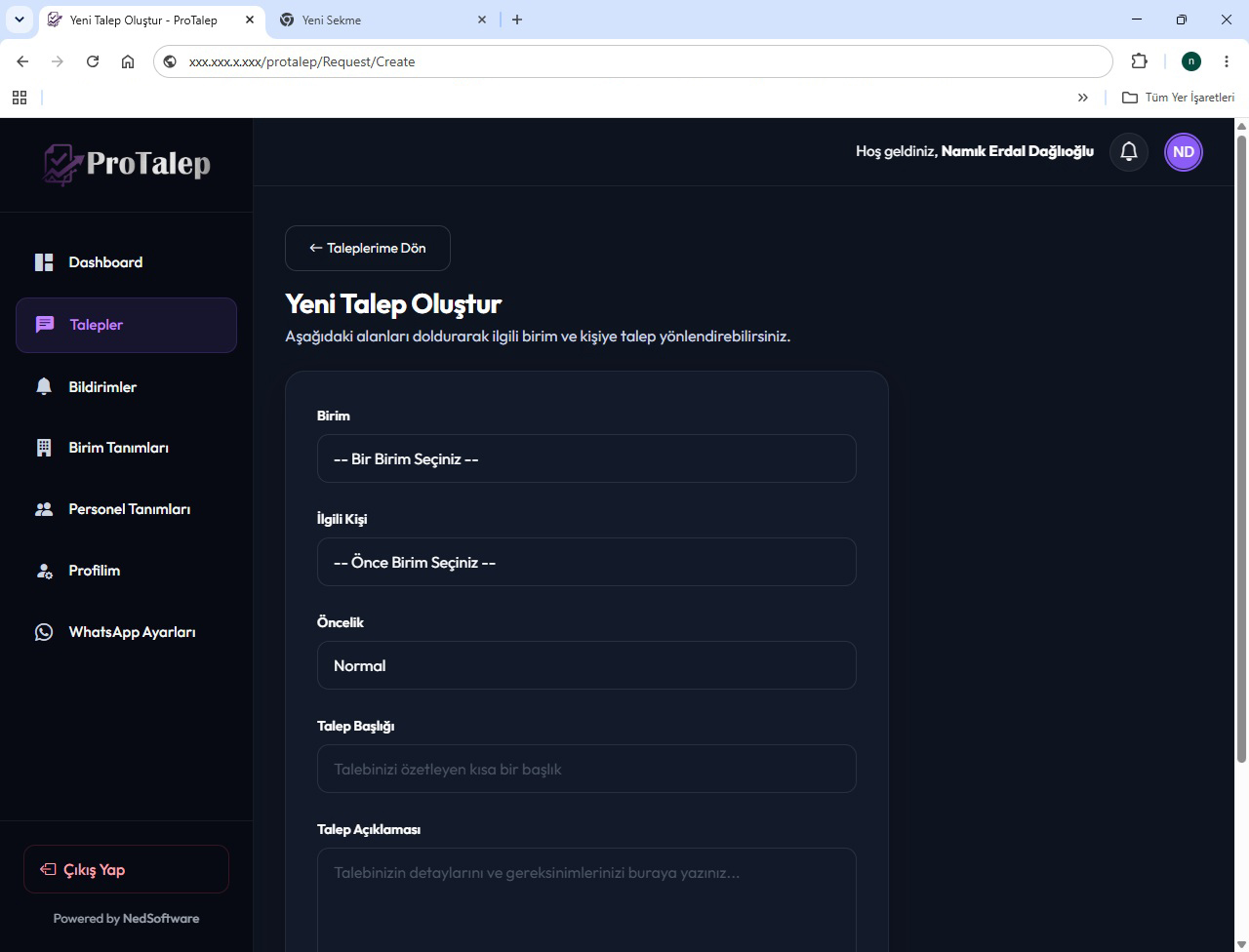1249x952 pixels.
Task: Click the Çıkış Yap logout button
Action: point(126,869)
